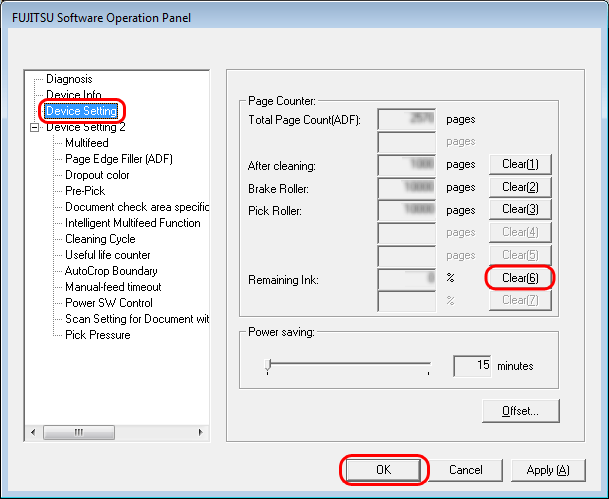This screenshot has width=609, height=499.
Task: Open Intelligent Multifeed Function settings
Action: tap(132, 223)
